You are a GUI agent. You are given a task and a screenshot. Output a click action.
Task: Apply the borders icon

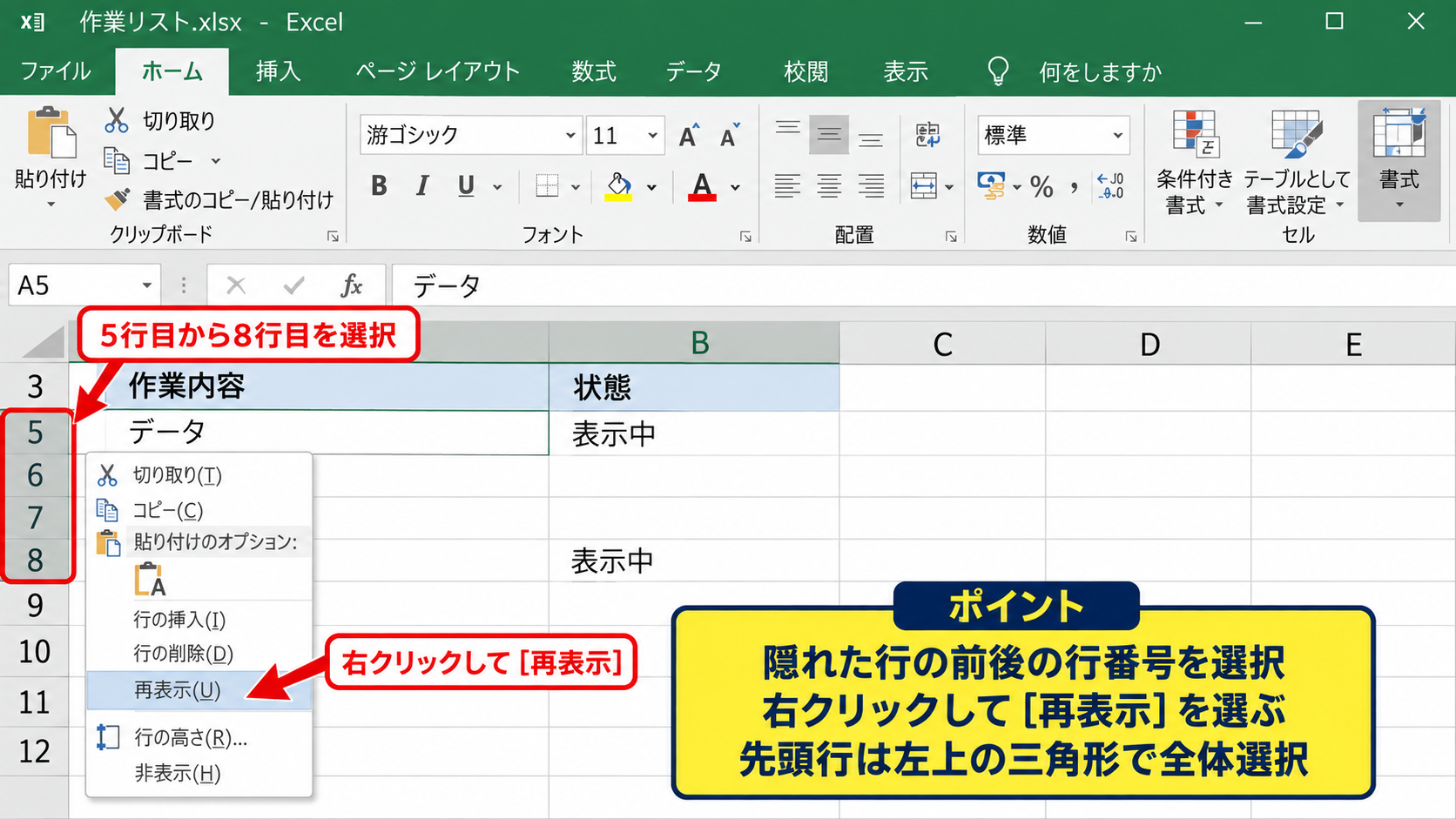547,185
